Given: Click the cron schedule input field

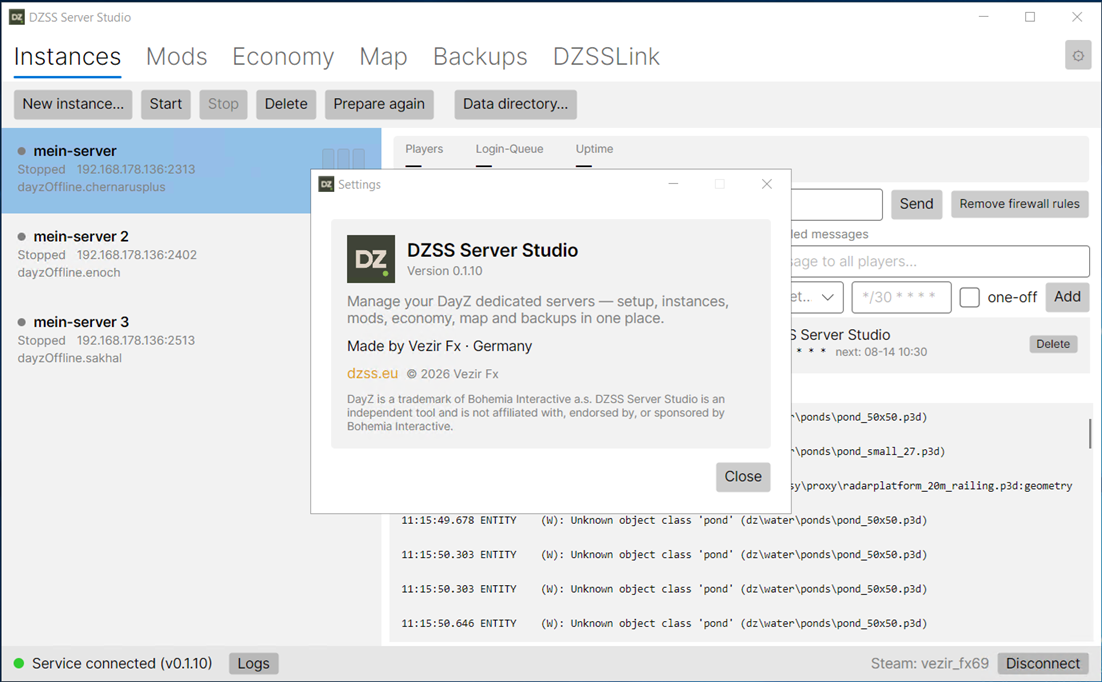Looking at the screenshot, I should point(901,297).
